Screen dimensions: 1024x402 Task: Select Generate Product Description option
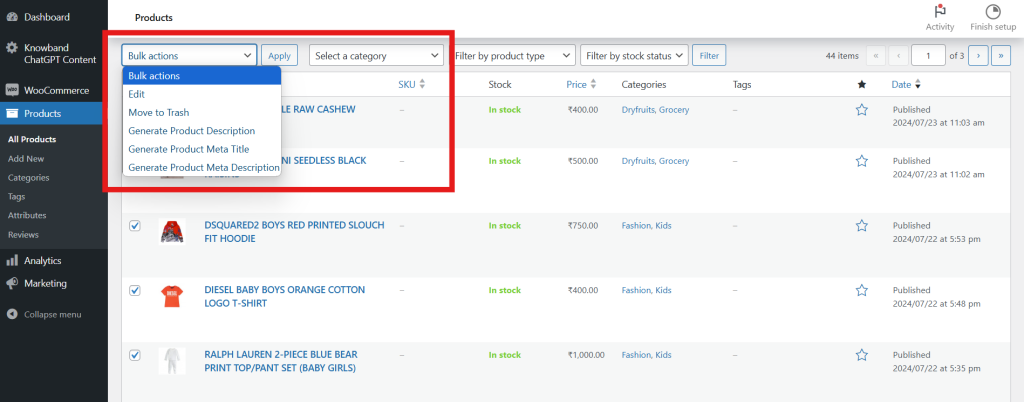pos(202,131)
